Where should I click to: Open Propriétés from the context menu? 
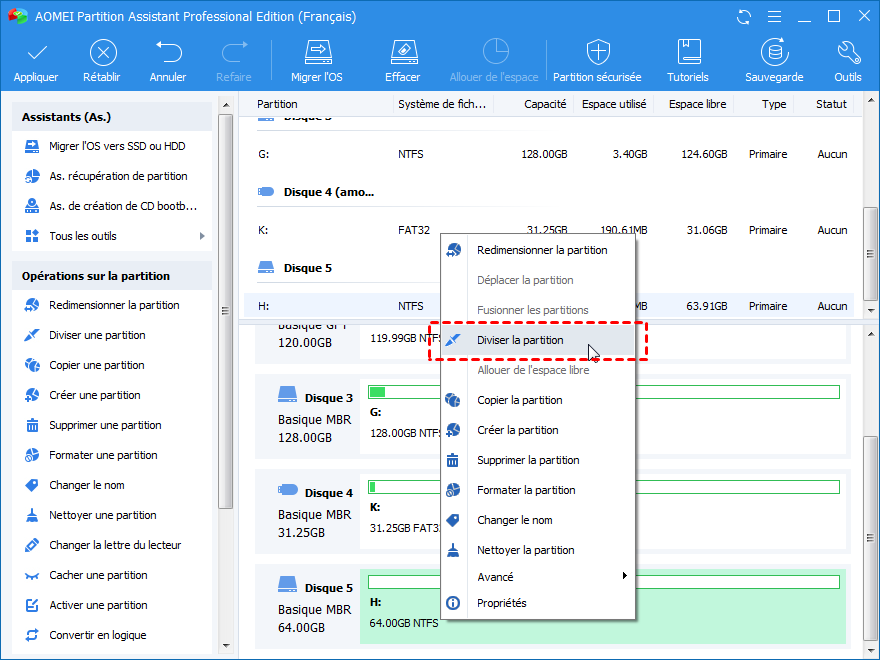point(501,603)
